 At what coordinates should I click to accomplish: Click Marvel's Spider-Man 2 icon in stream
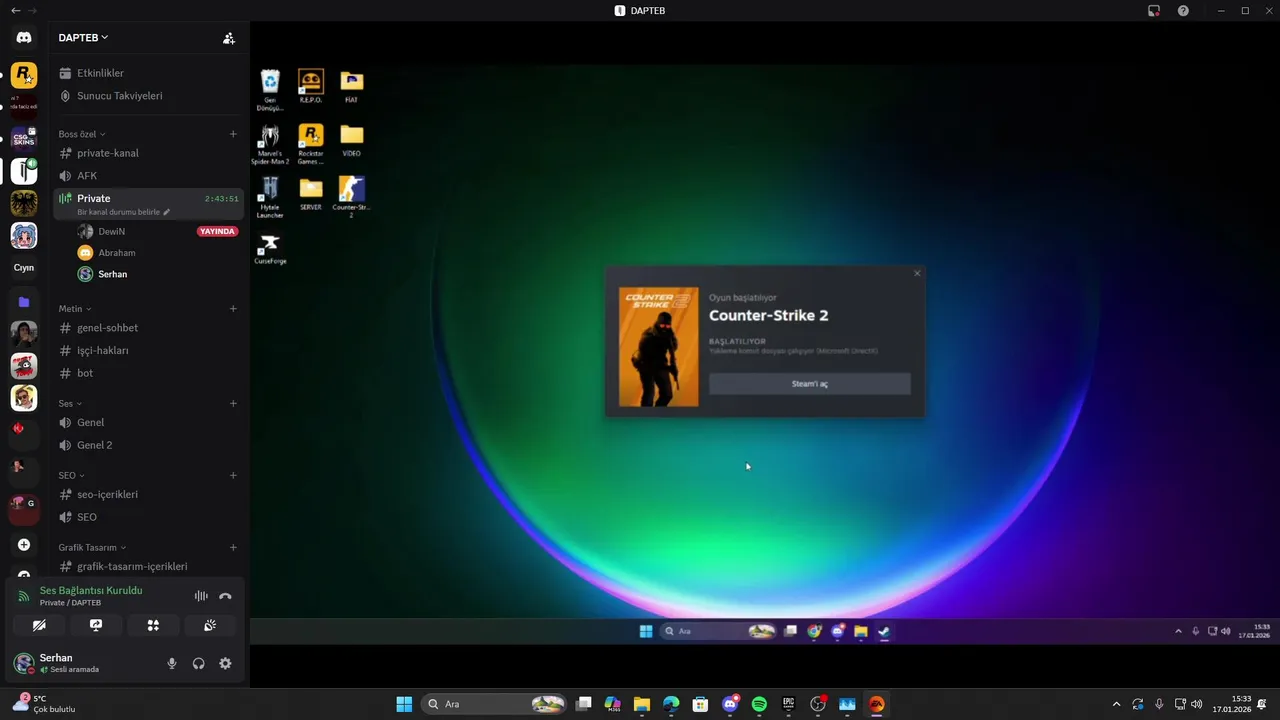coord(270,144)
